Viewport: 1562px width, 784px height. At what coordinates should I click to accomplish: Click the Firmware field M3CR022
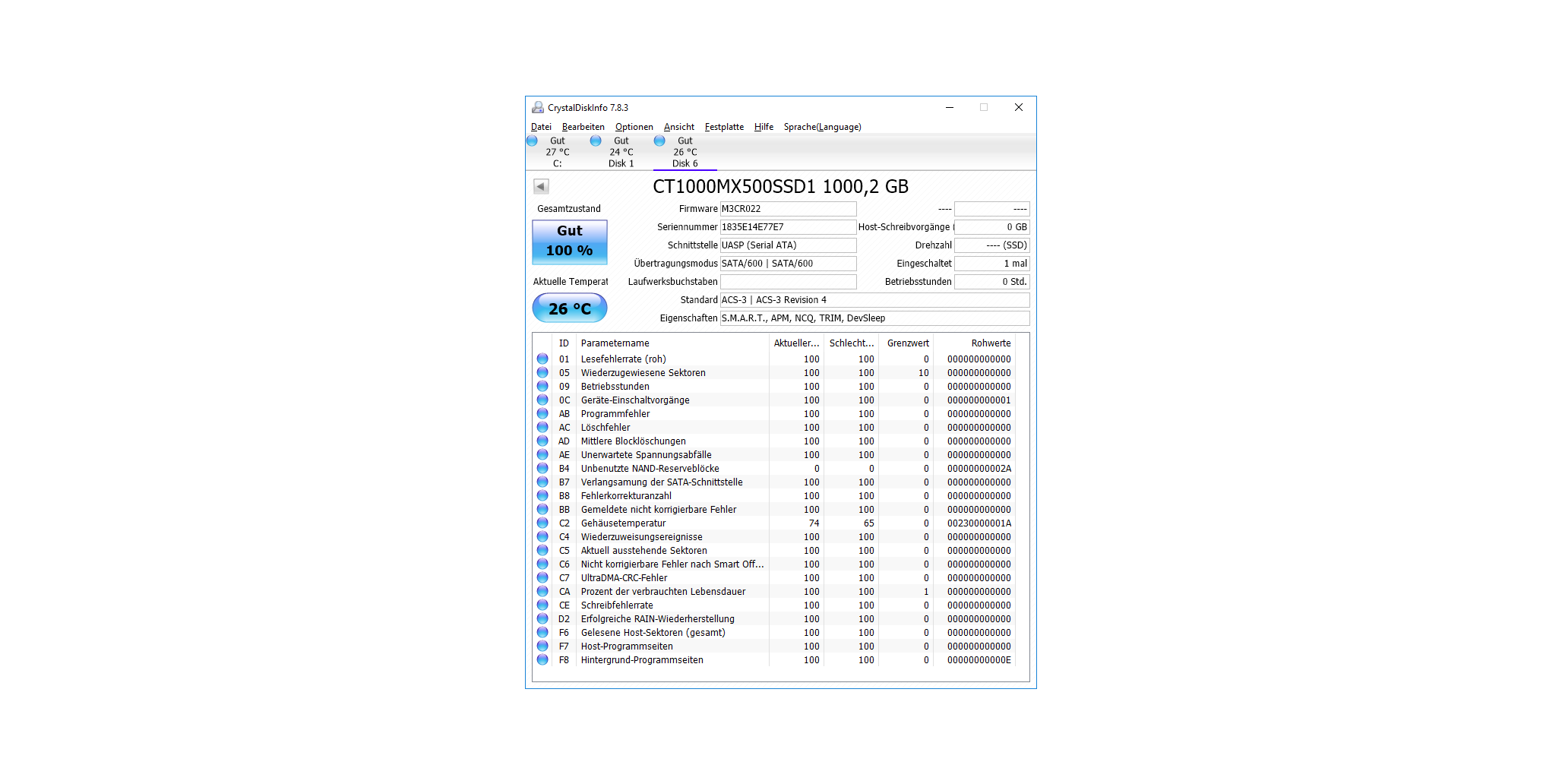[788, 209]
